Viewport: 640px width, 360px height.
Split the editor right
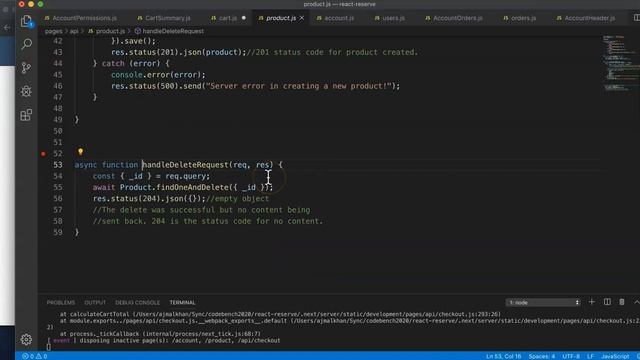coord(636,18)
